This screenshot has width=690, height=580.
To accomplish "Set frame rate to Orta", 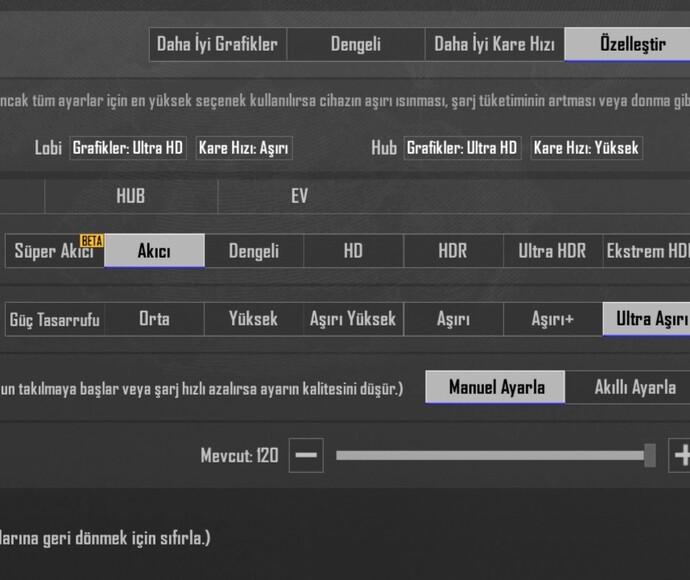I will tap(154, 319).
